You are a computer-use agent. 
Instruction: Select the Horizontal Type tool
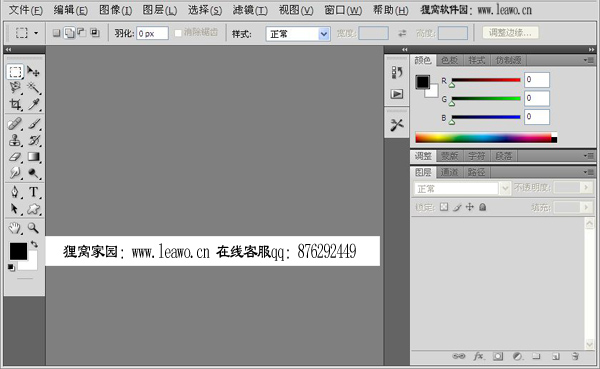pos(34,192)
